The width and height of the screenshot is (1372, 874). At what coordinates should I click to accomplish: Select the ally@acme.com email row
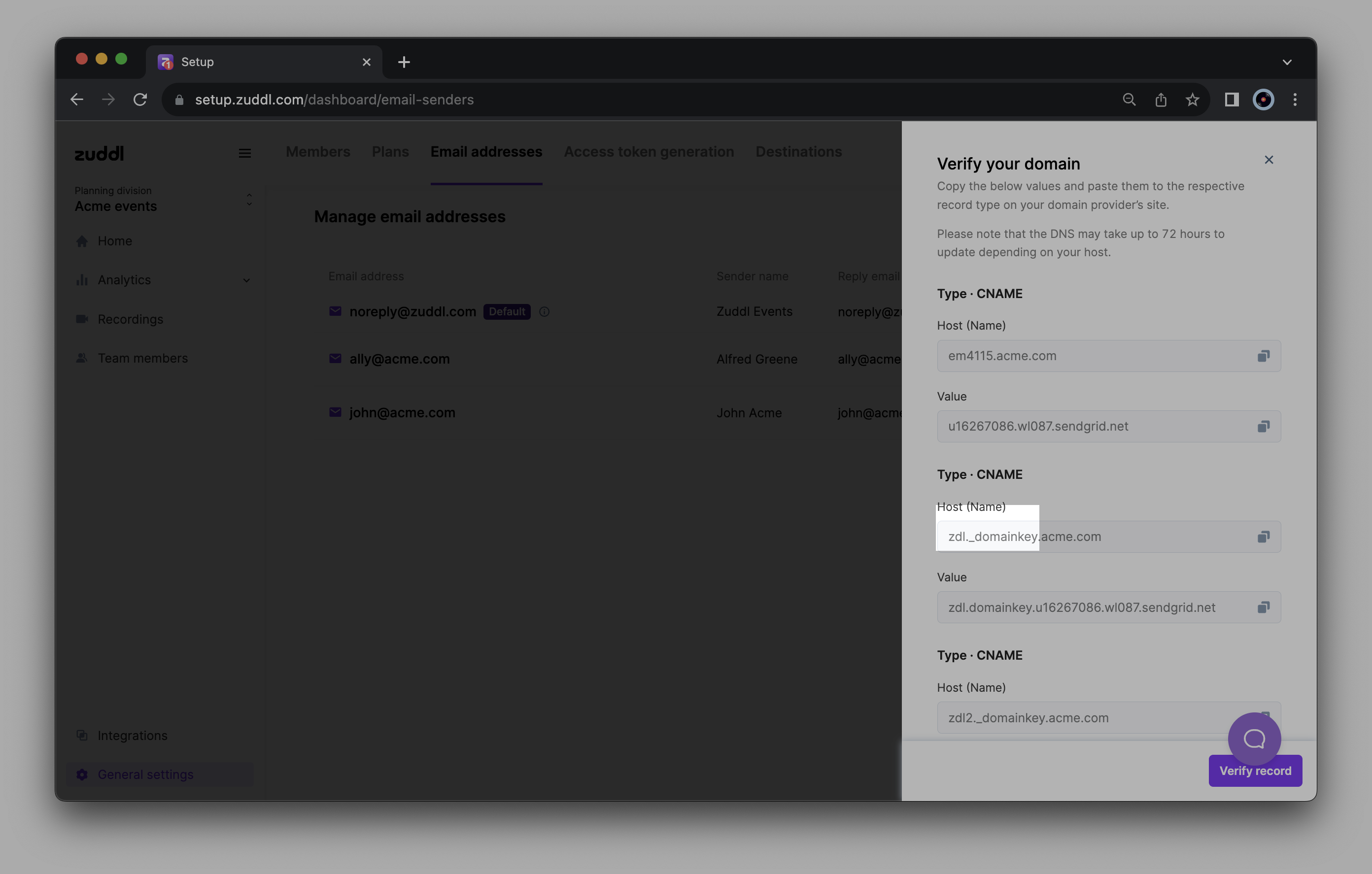(399, 359)
